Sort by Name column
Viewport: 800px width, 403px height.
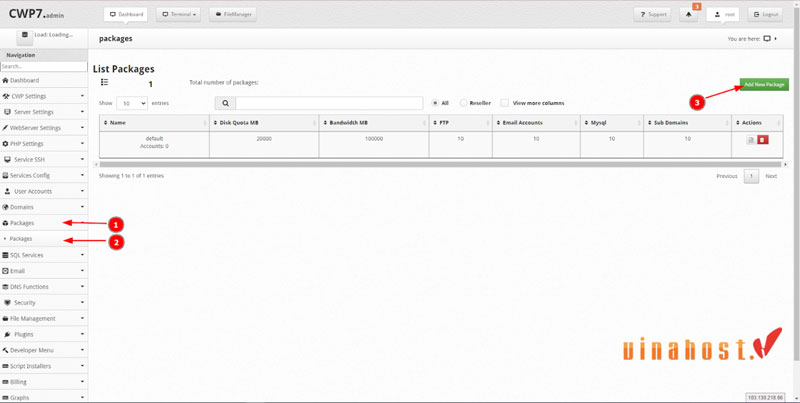click(x=154, y=123)
